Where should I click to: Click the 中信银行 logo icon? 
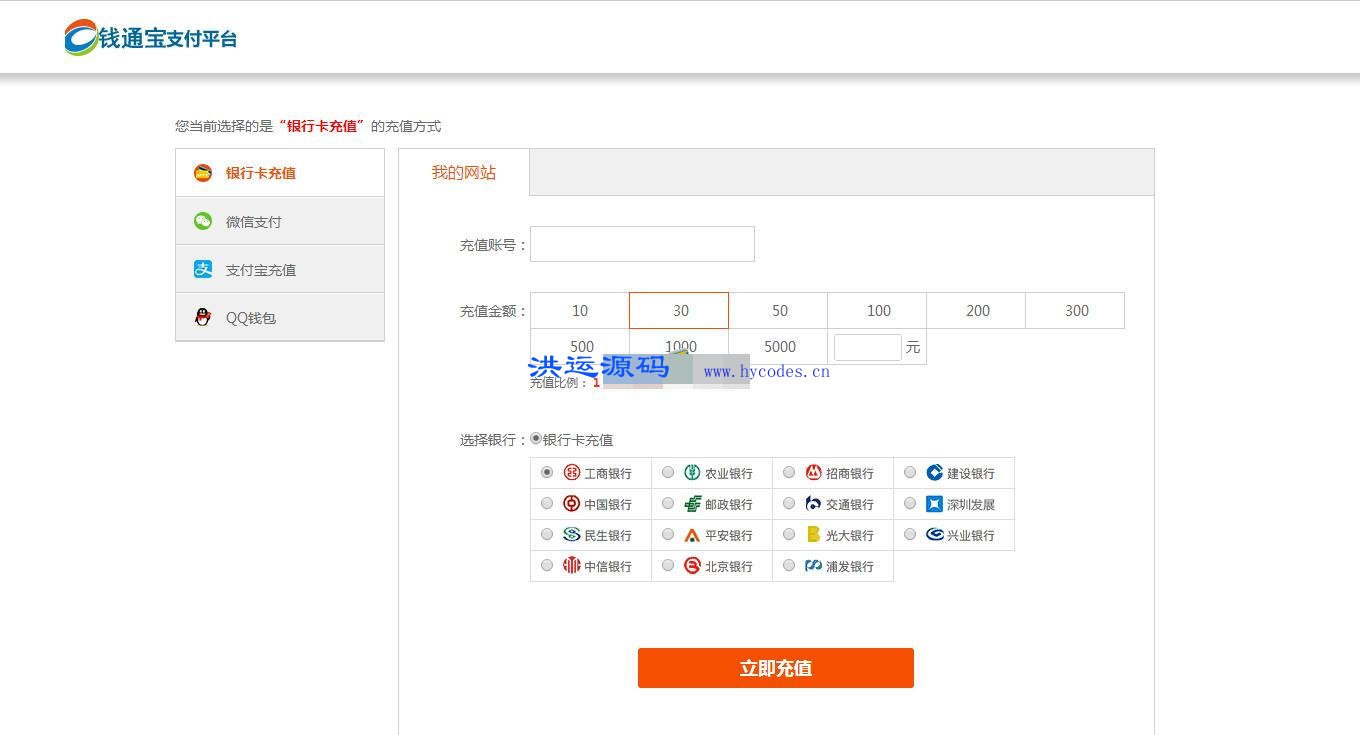coord(572,565)
